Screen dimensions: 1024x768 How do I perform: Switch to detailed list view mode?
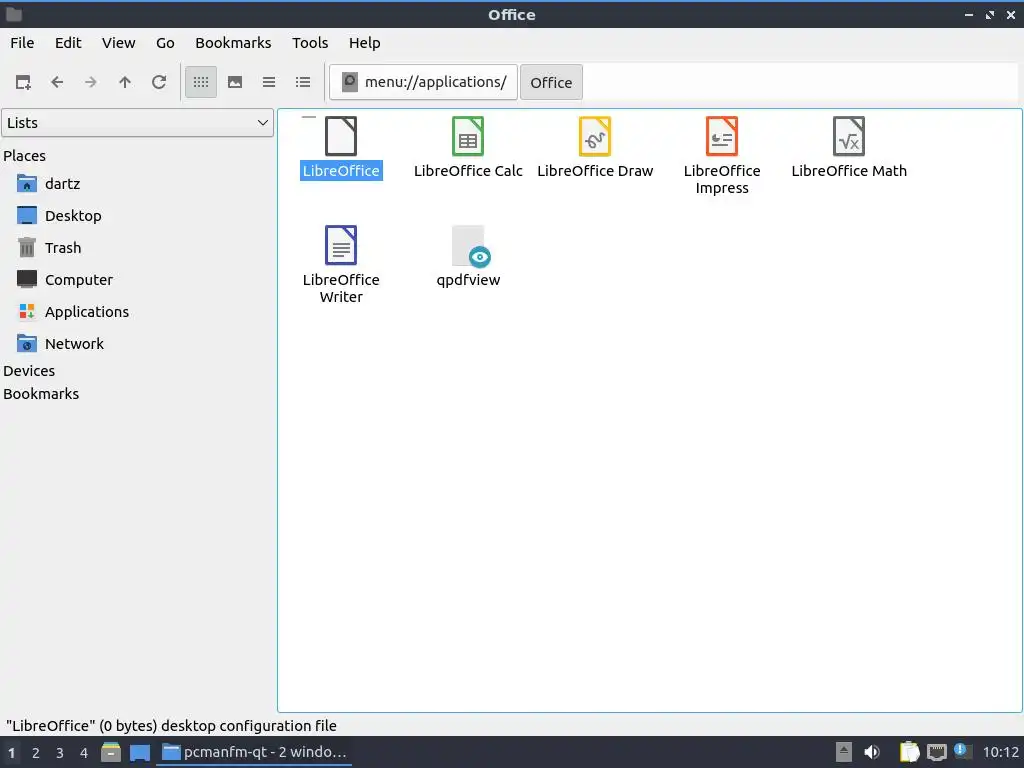[x=303, y=82]
